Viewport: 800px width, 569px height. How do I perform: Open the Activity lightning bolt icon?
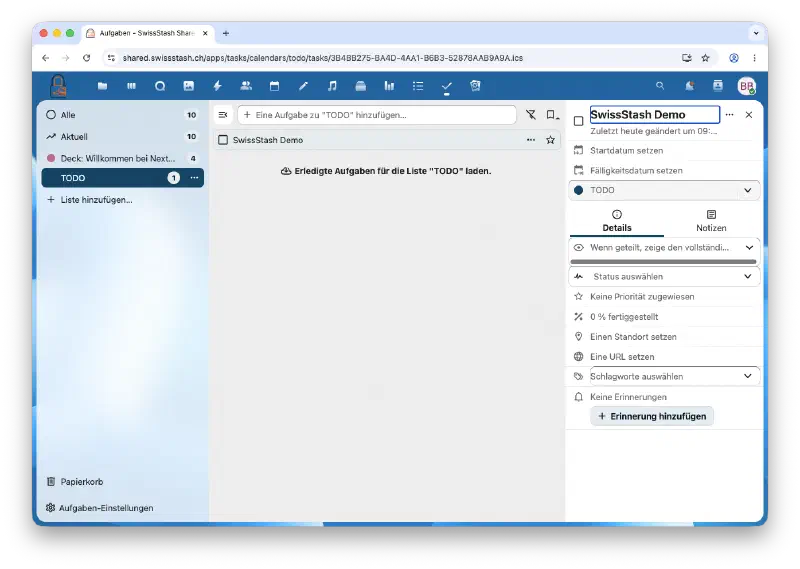coord(217,86)
